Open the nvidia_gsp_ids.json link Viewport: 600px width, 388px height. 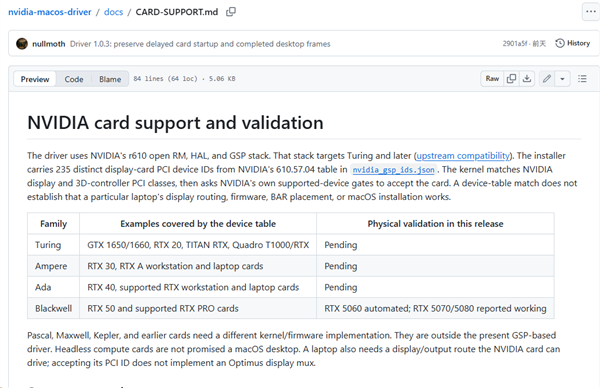pos(393,170)
